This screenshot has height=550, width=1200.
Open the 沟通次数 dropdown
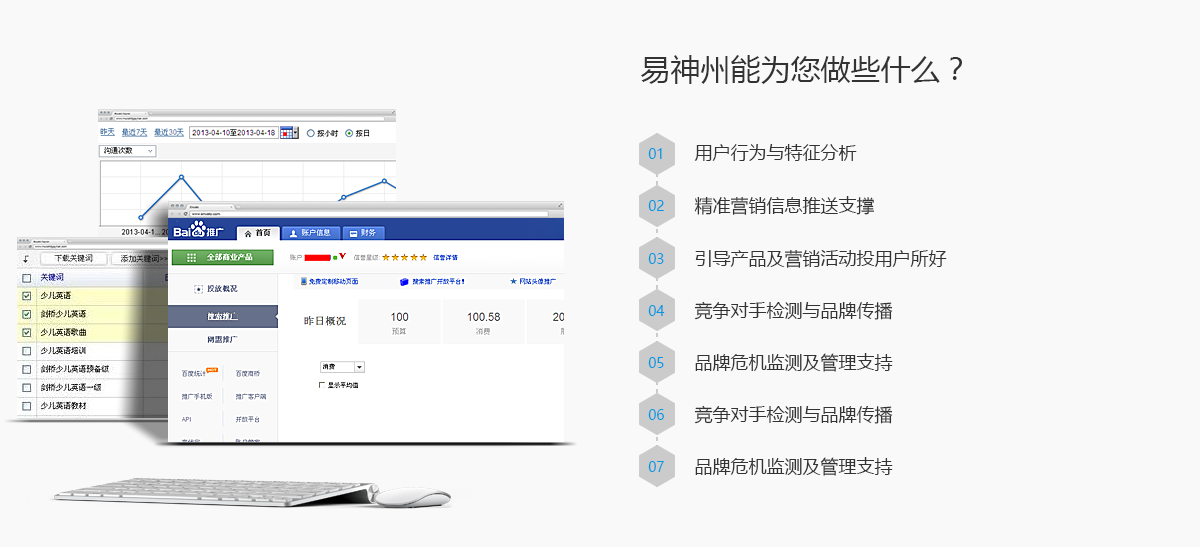127,150
